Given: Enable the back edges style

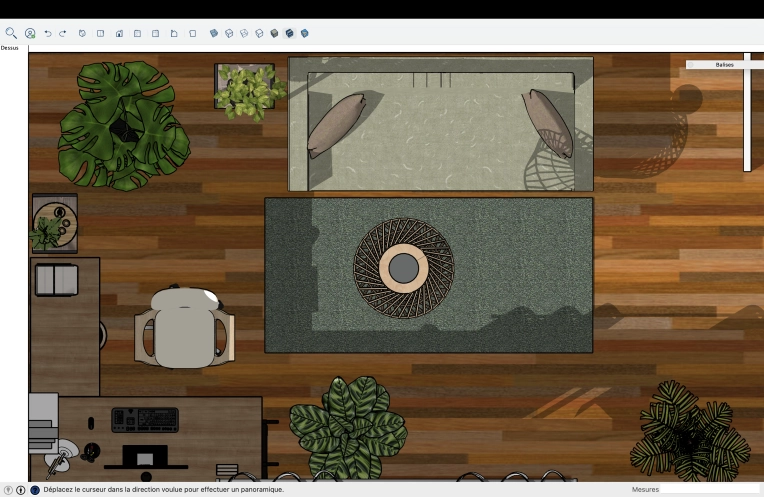Looking at the screenshot, I should click(x=229, y=33).
